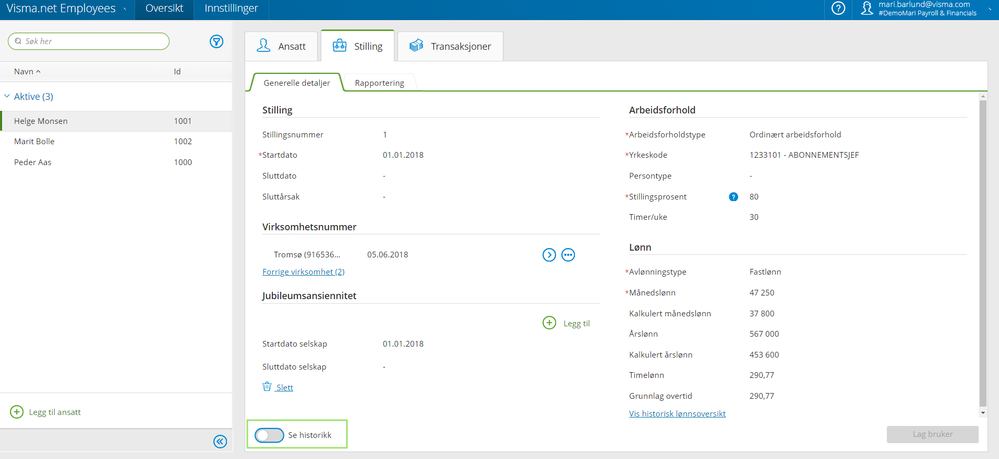Click employee id 1002
The image size is (999, 459).
click(x=183, y=142)
